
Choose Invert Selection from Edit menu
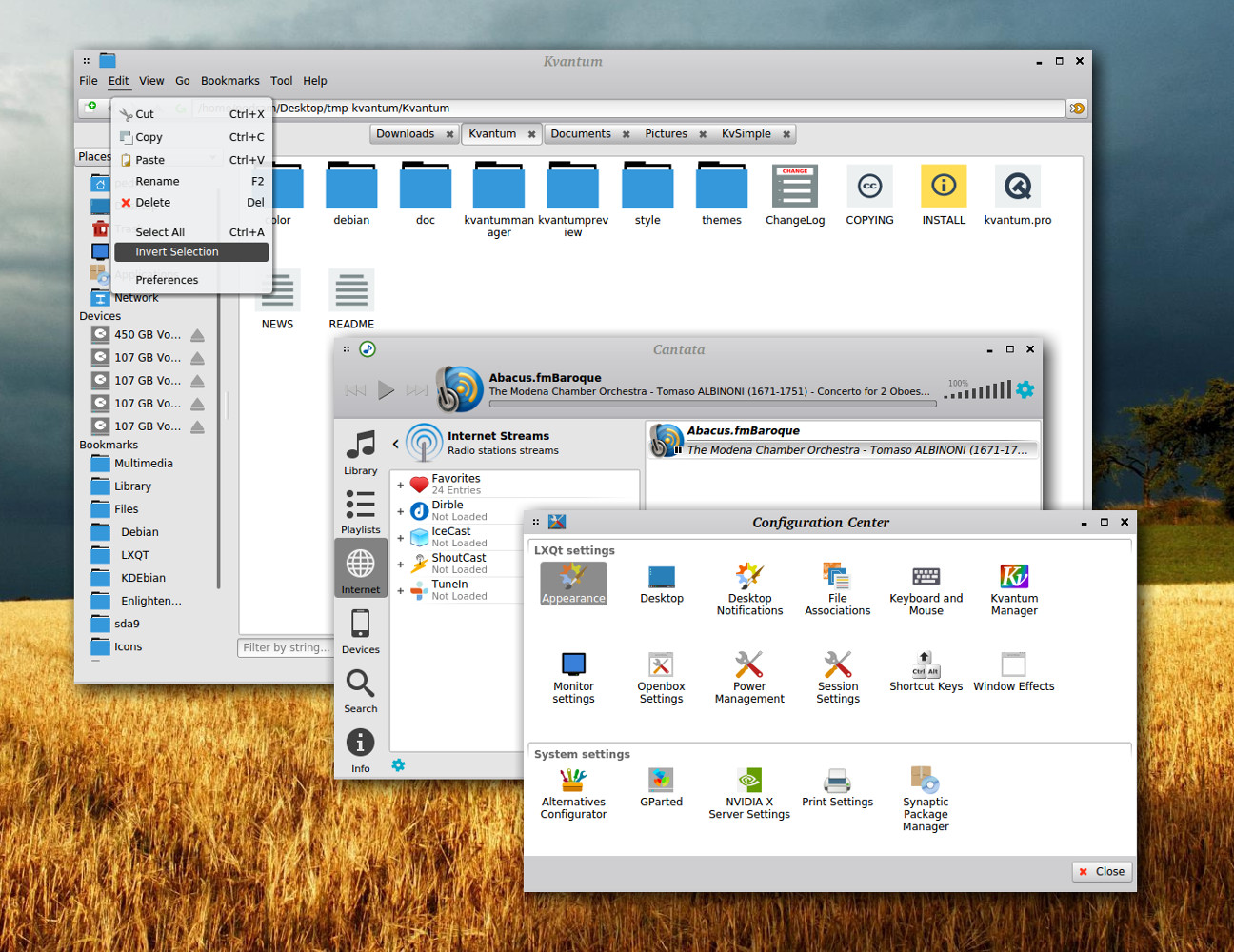(191, 252)
